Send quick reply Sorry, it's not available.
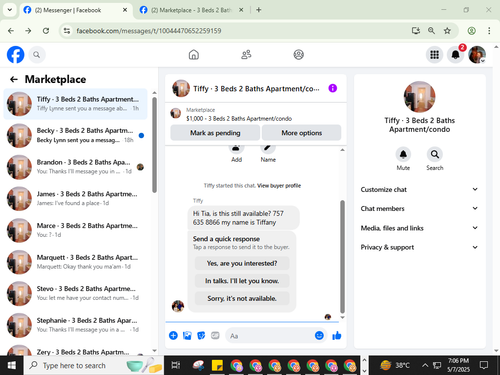This screenshot has height=375, width=500. point(242,298)
